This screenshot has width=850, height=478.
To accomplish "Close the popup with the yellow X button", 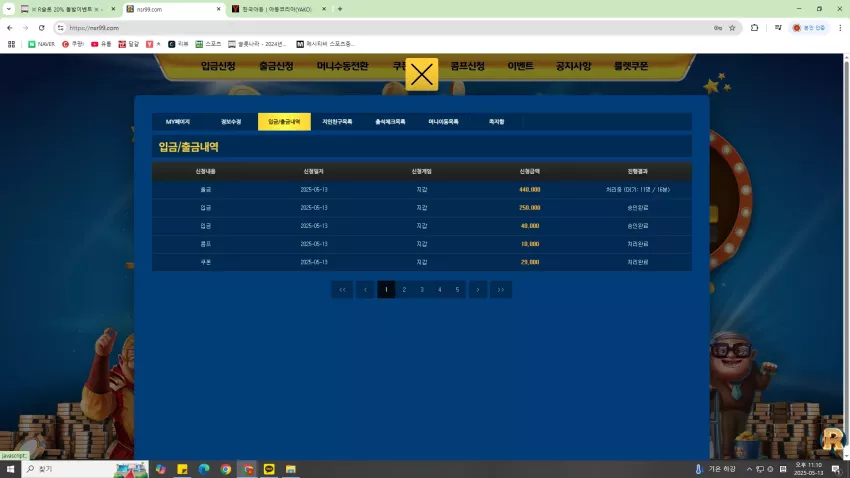I will click(x=421, y=74).
